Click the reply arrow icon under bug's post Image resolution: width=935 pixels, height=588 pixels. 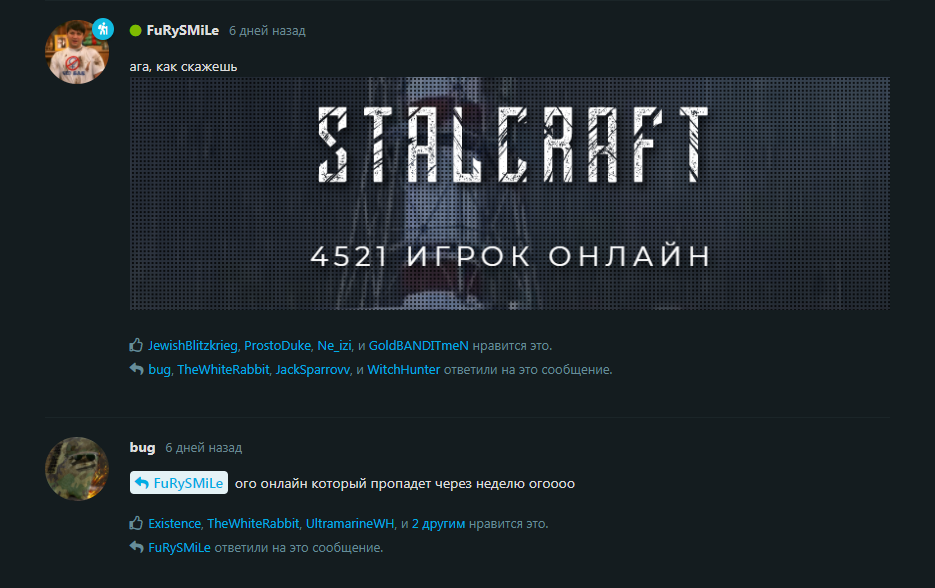[136, 547]
